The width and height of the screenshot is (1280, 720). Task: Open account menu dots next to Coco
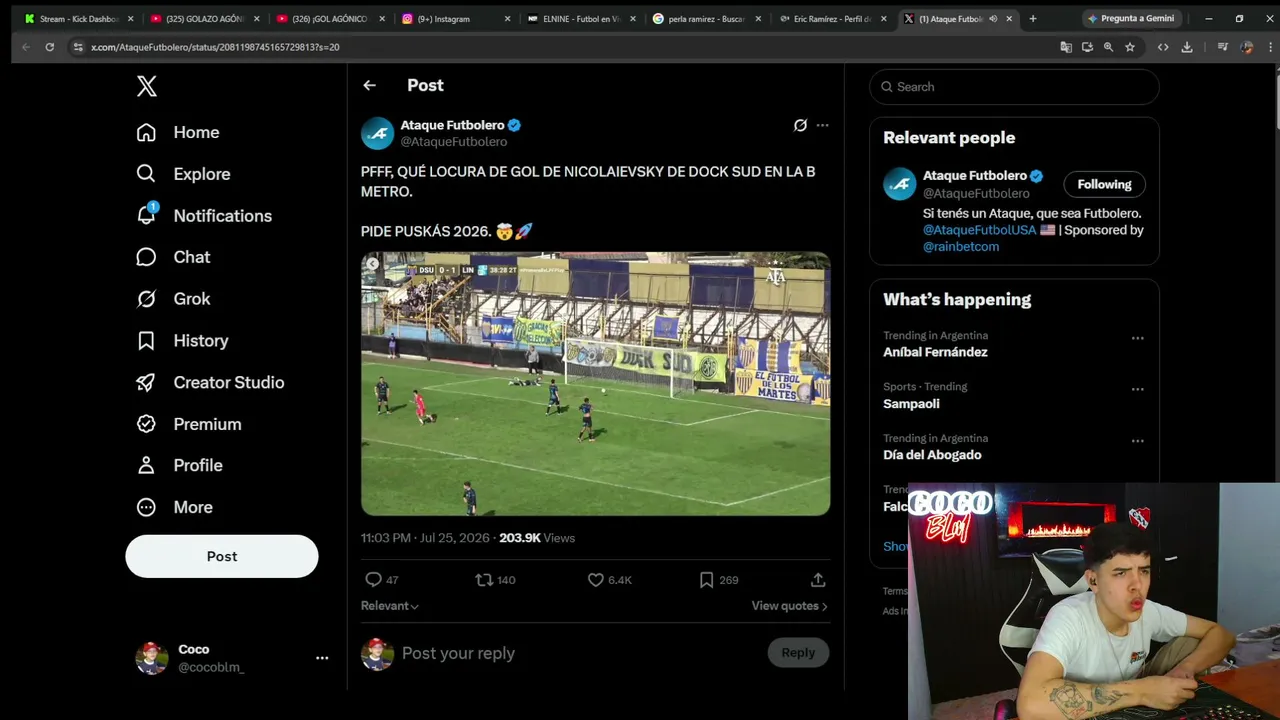coord(322,658)
